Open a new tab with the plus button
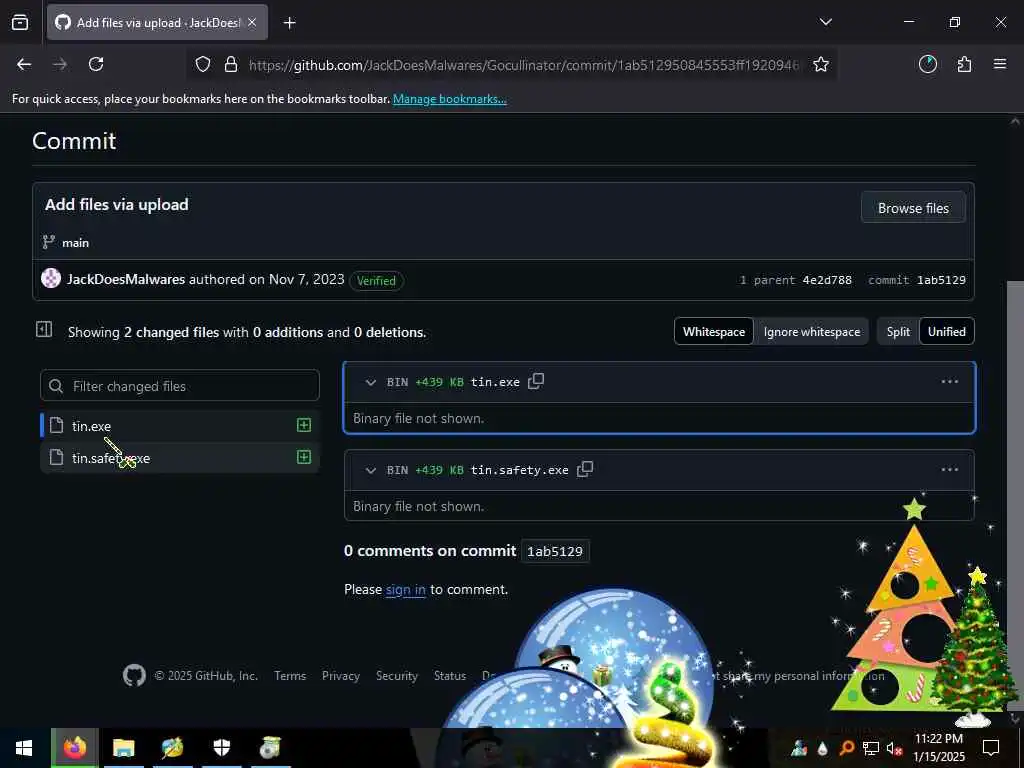Screen dimensions: 1024x768 point(290,23)
